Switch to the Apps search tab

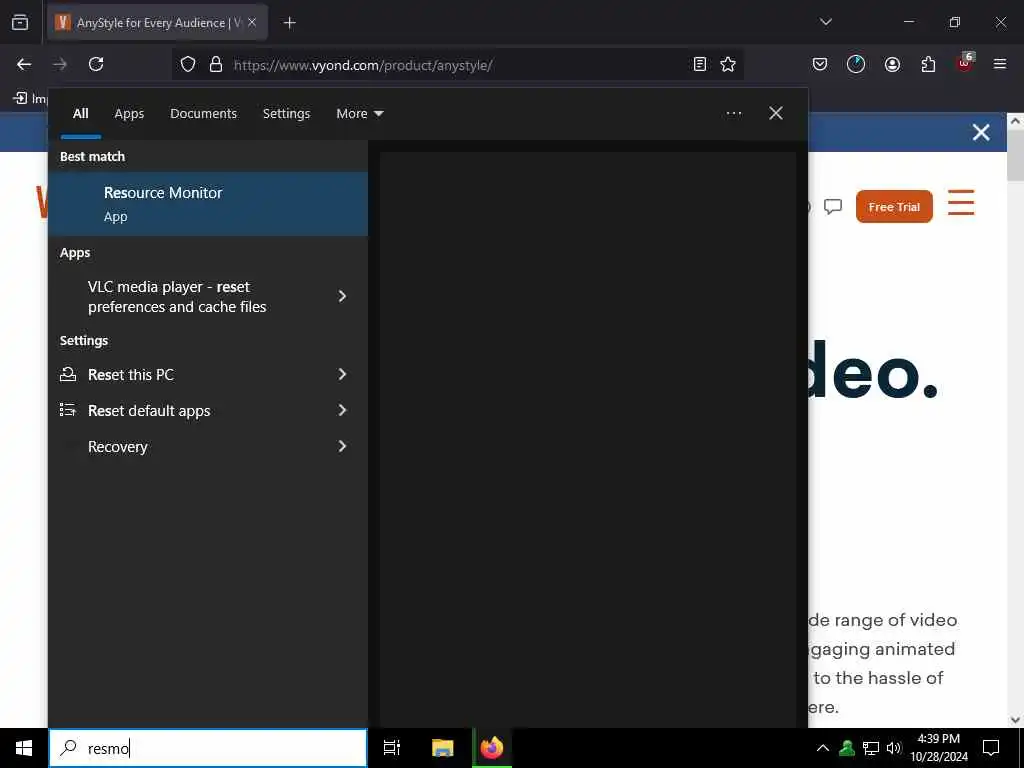(x=129, y=114)
